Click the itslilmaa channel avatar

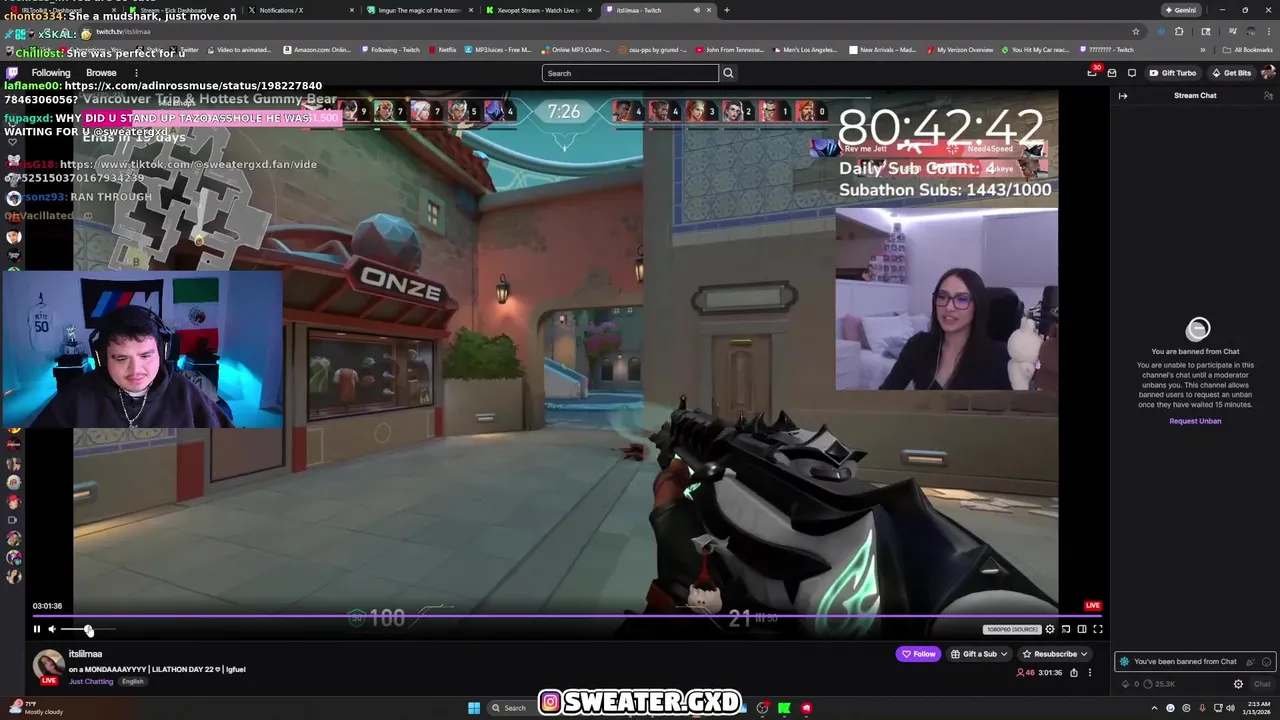48,664
